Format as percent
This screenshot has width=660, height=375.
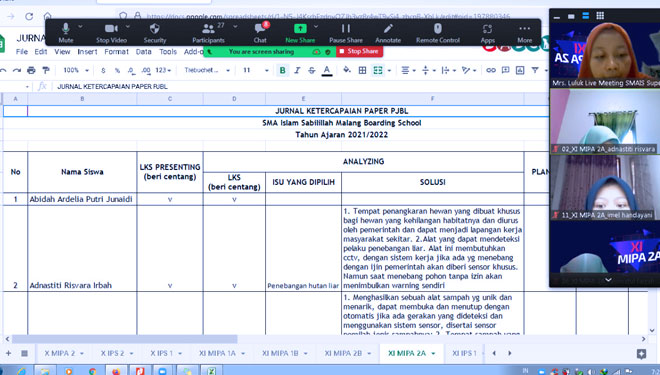coord(117,70)
